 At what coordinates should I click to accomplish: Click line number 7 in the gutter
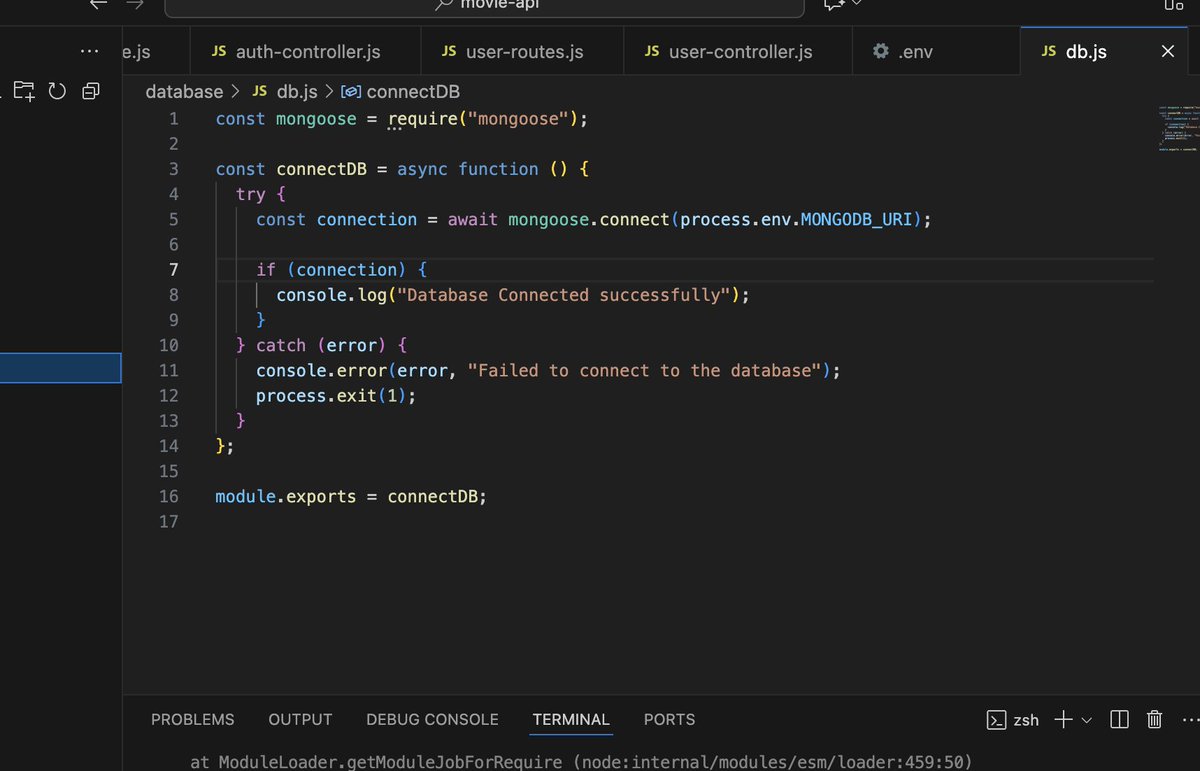(x=173, y=270)
